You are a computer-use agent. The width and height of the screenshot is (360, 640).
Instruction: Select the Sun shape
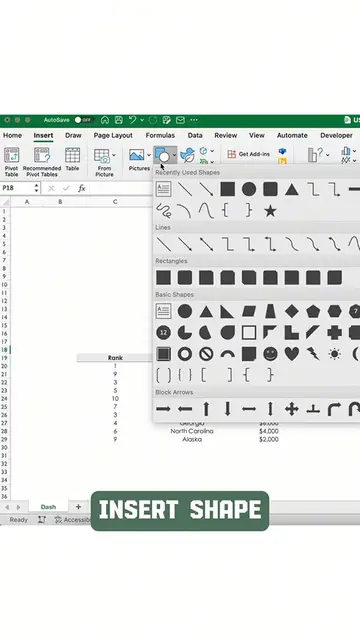[x=335, y=354]
